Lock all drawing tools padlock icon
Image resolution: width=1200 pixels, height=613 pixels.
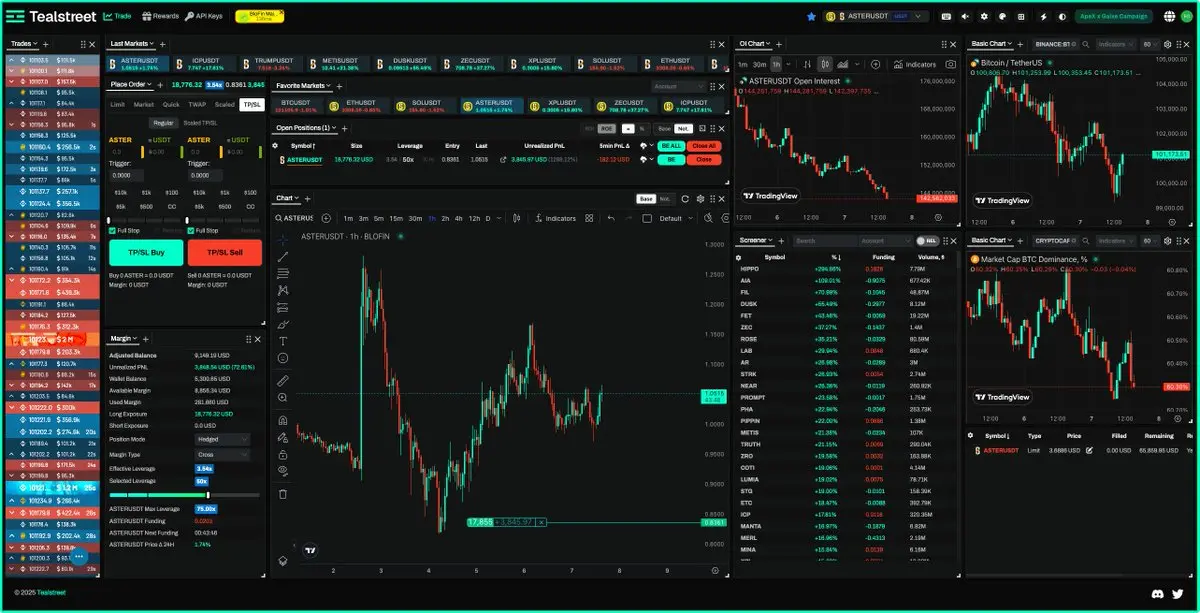(283, 454)
